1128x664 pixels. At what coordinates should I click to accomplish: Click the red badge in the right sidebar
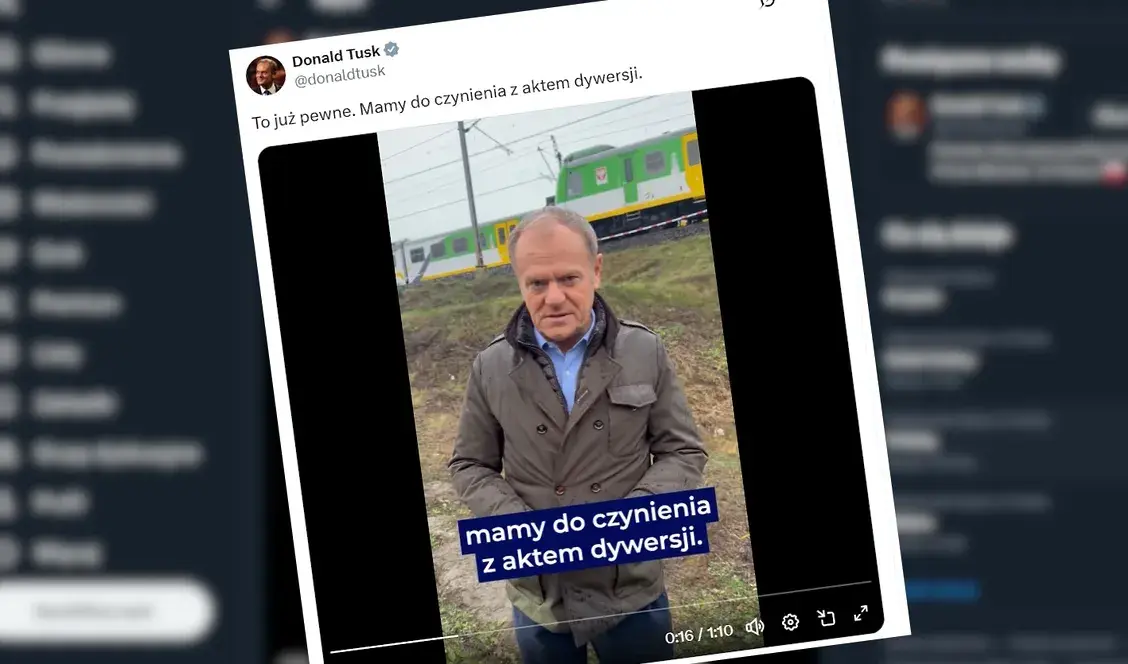pyautogui.click(x=1113, y=173)
